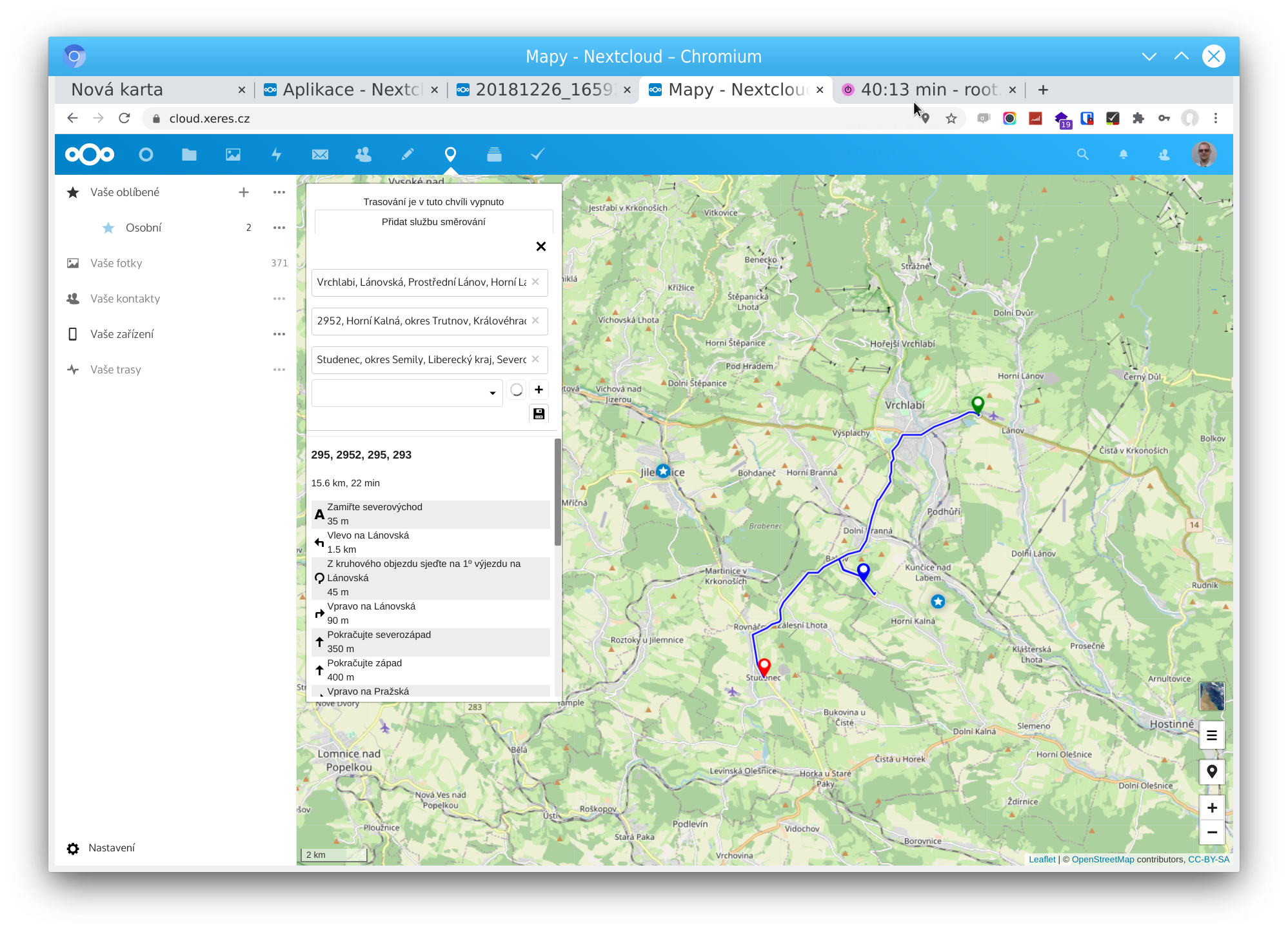The width and height of the screenshot is (1288, 932).
Task: Open the map layers list button
Action: coord(1212,736)
